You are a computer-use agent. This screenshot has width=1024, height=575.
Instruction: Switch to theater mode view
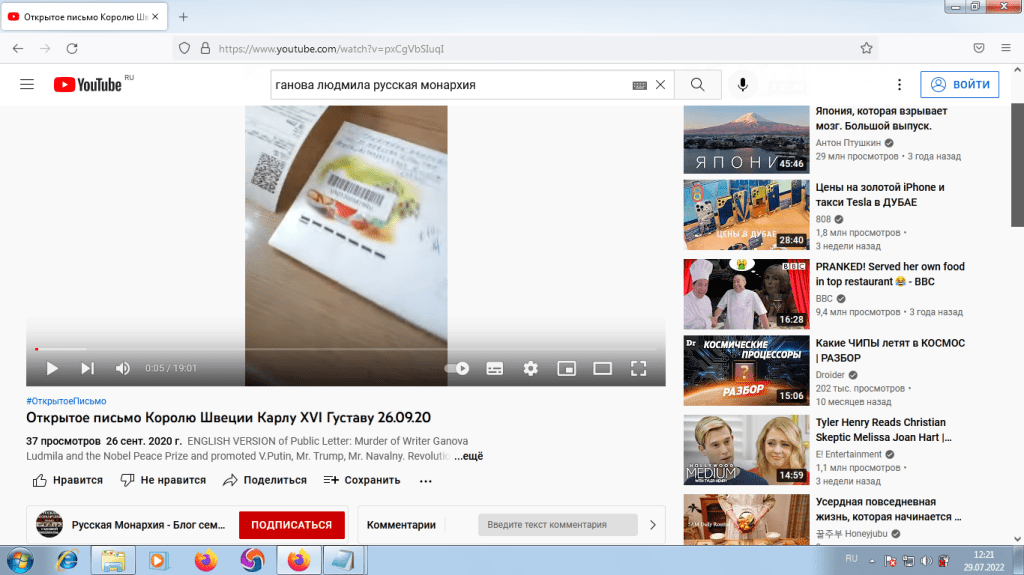click(x=602, y=368)
